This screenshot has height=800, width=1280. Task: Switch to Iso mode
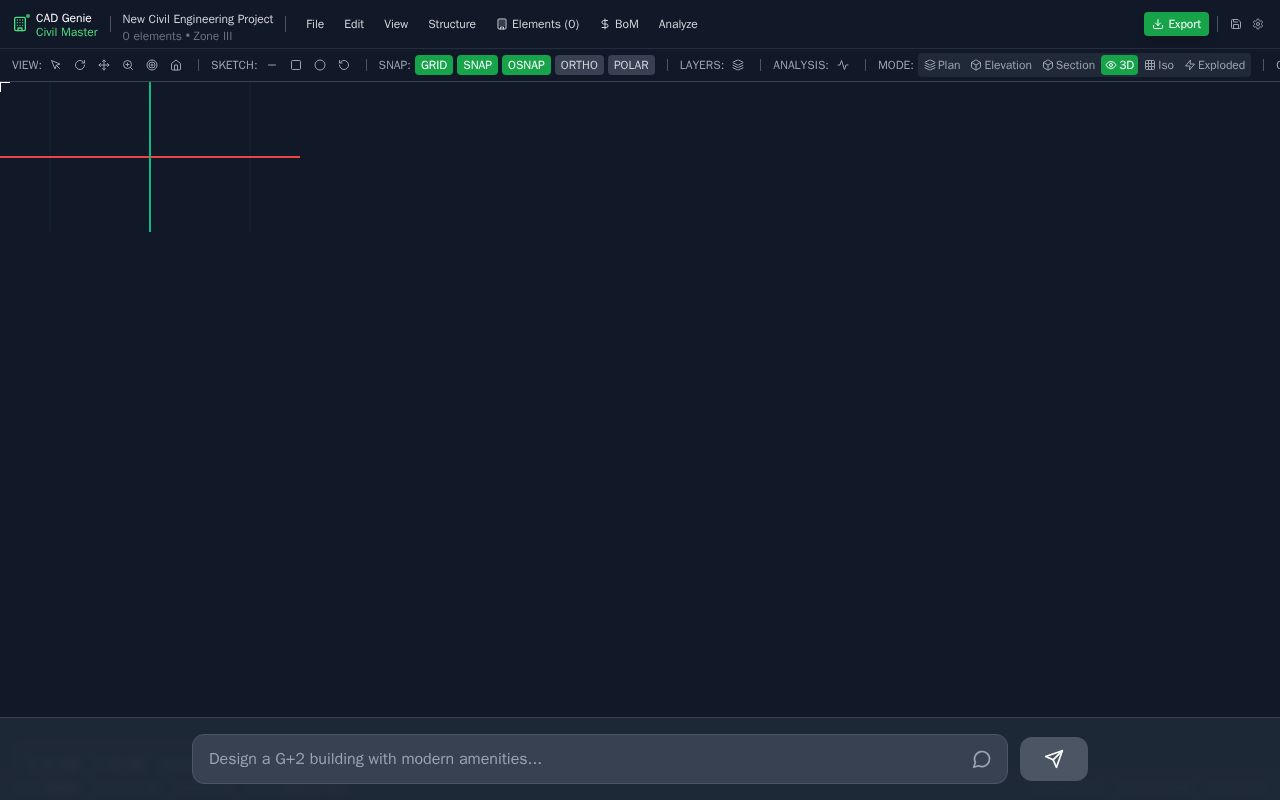pyautogui.click(x=1159, y=65)
